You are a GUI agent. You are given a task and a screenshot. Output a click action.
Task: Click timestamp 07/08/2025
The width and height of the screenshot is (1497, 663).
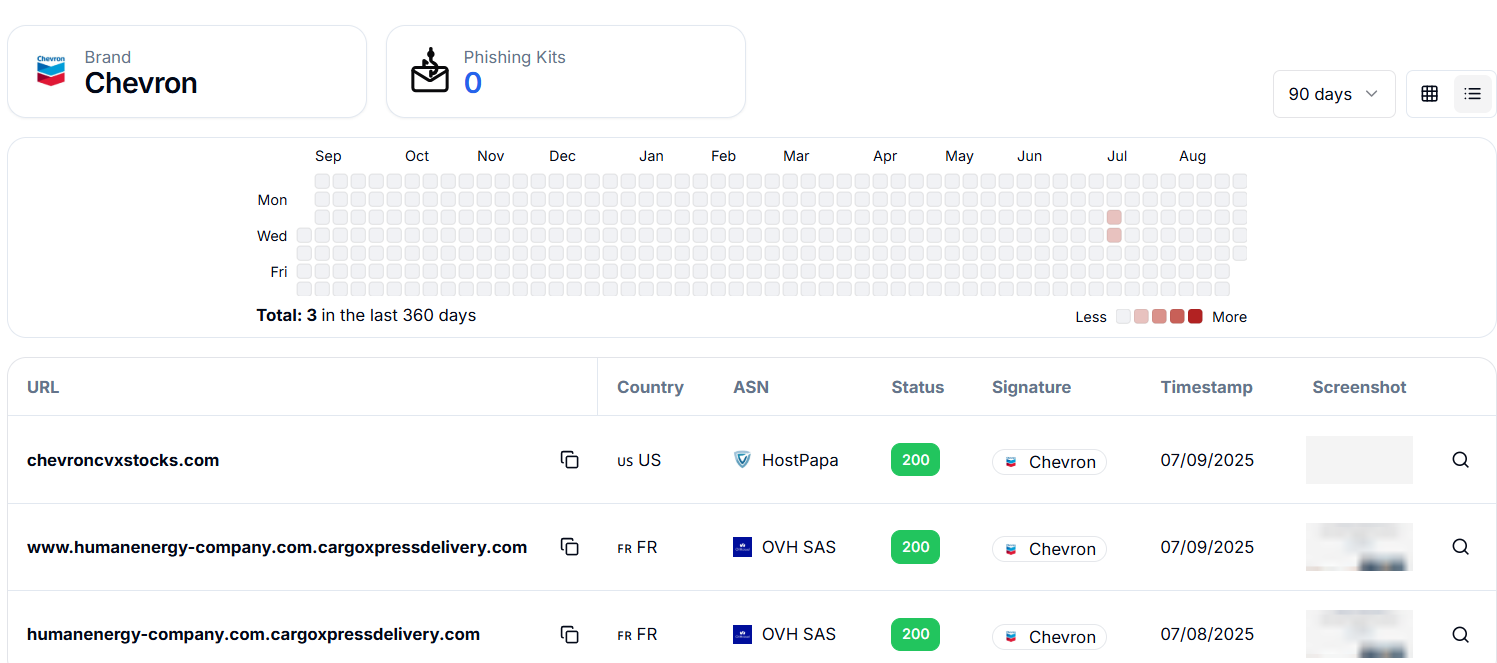tap(1207, 634)
